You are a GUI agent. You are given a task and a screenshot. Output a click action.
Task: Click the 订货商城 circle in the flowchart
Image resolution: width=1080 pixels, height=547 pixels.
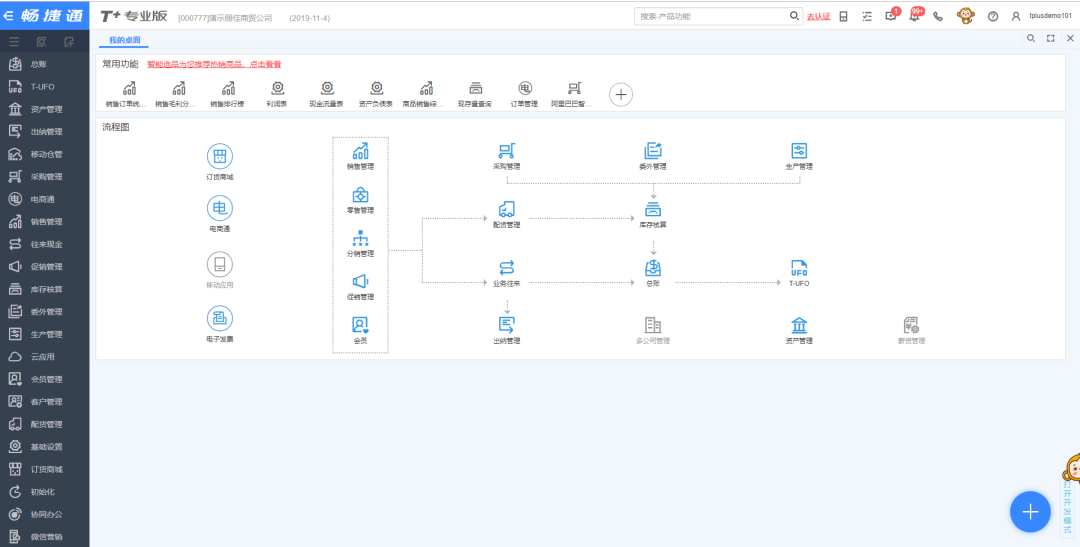tap(220, 156)
